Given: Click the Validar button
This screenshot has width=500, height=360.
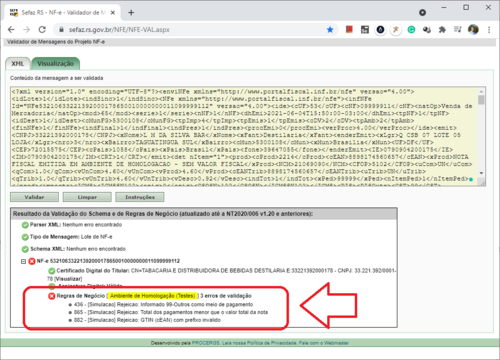Looking at the screenshot, I should tap(34, 197).
